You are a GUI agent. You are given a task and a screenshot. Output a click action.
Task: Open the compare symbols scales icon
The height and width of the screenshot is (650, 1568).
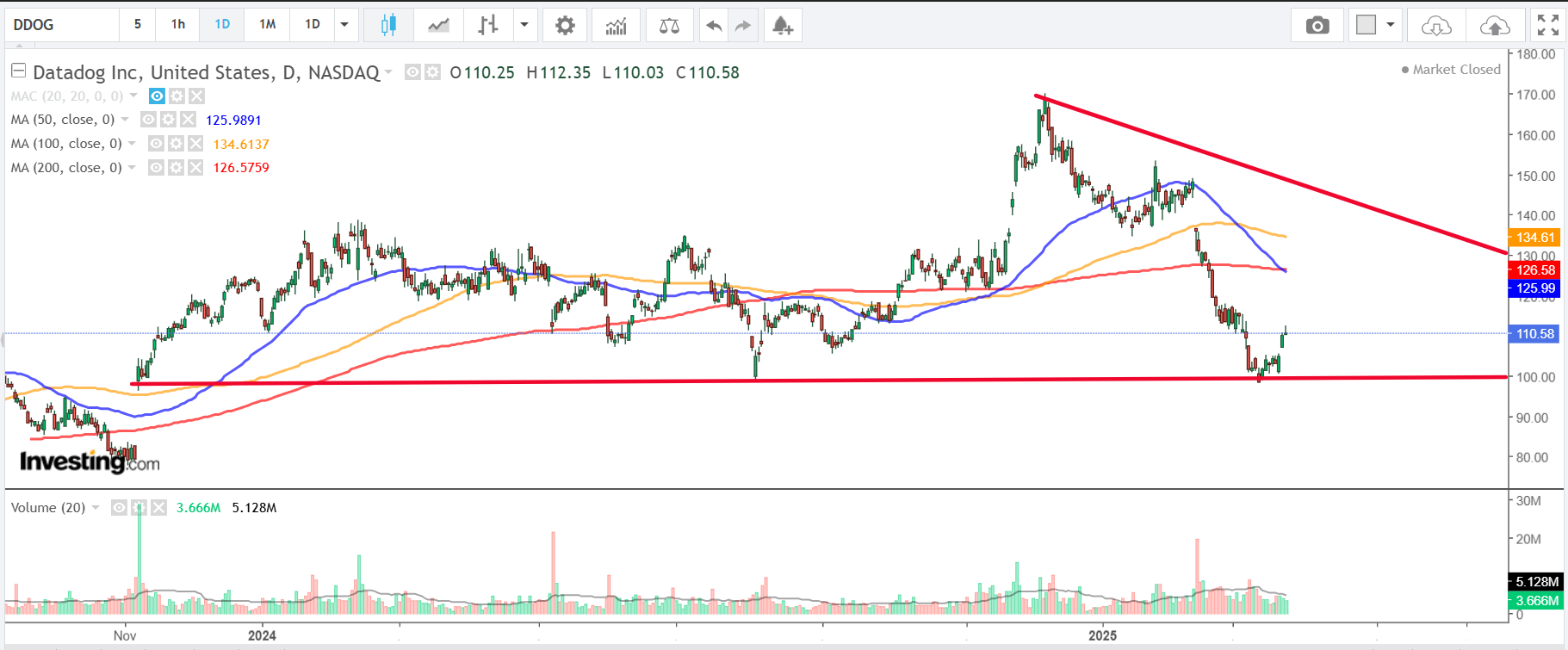669,25
